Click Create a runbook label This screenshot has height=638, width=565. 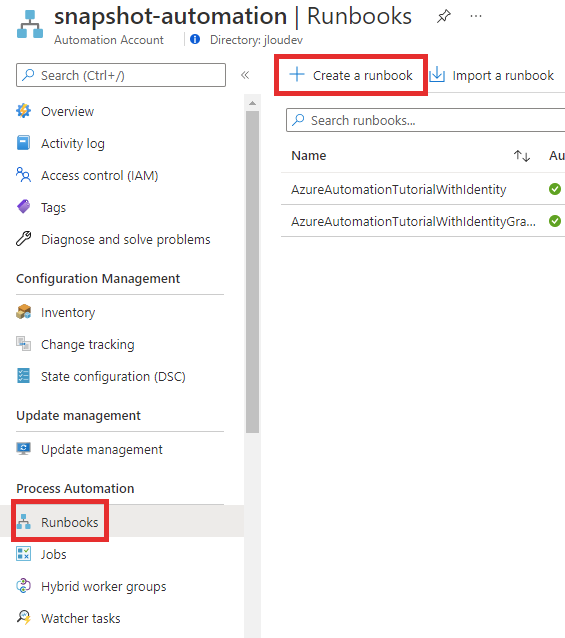coord(363,76)
